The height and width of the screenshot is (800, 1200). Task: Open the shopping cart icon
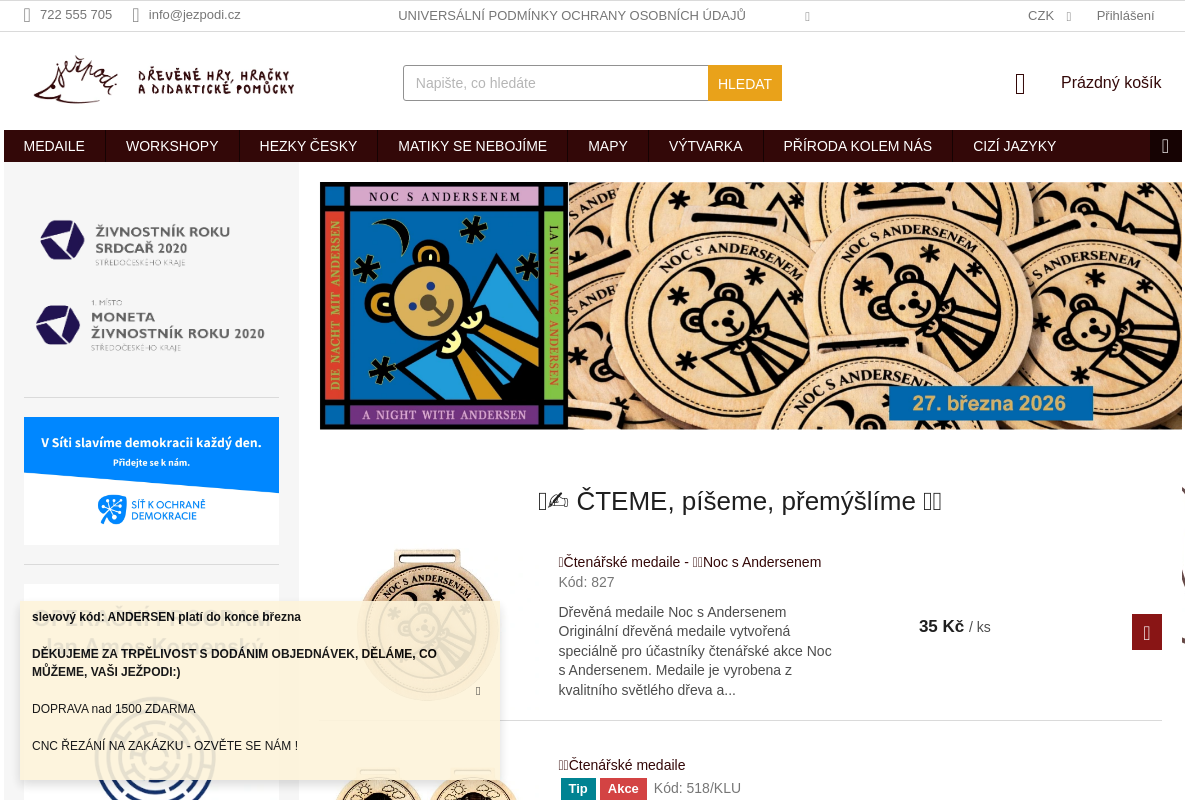1020,84
